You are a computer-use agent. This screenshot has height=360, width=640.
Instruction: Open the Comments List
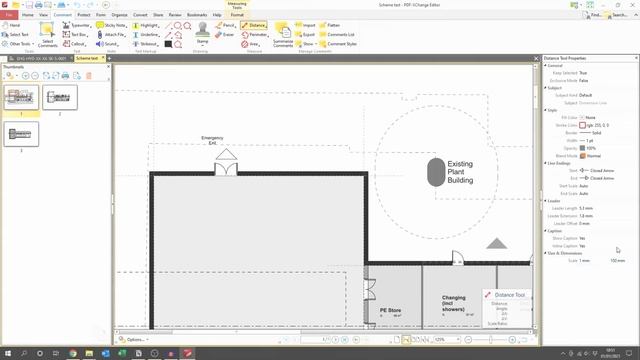[337, 35]
